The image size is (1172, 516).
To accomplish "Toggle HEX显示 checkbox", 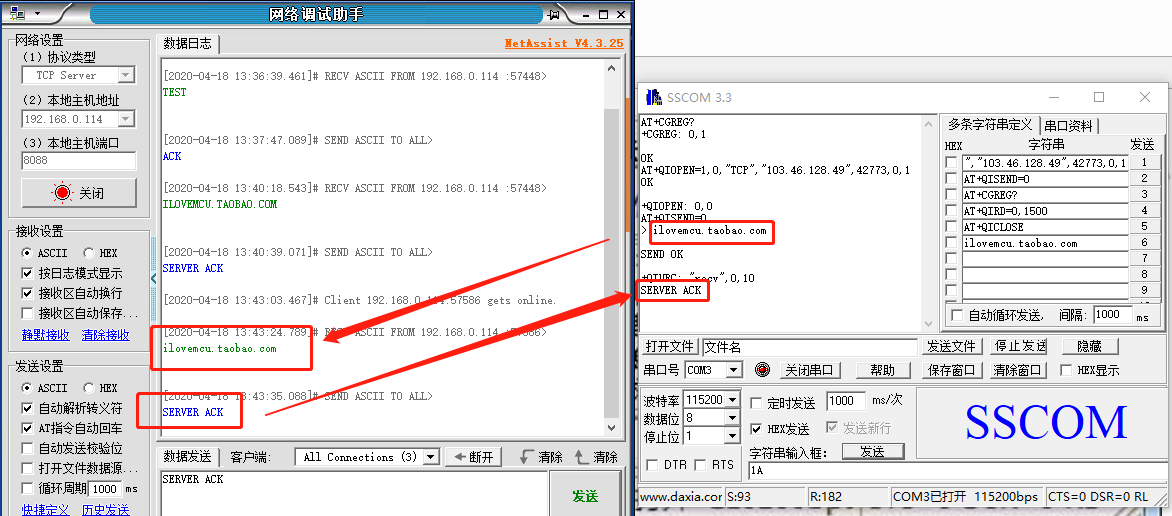I will (1065, 370).
